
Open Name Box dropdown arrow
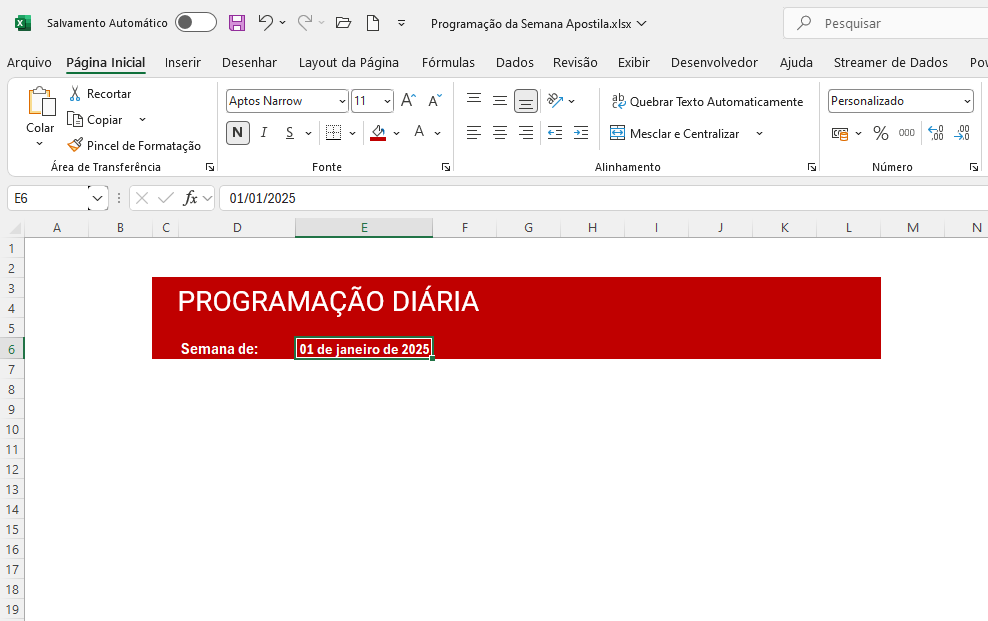tap(97, 198)
